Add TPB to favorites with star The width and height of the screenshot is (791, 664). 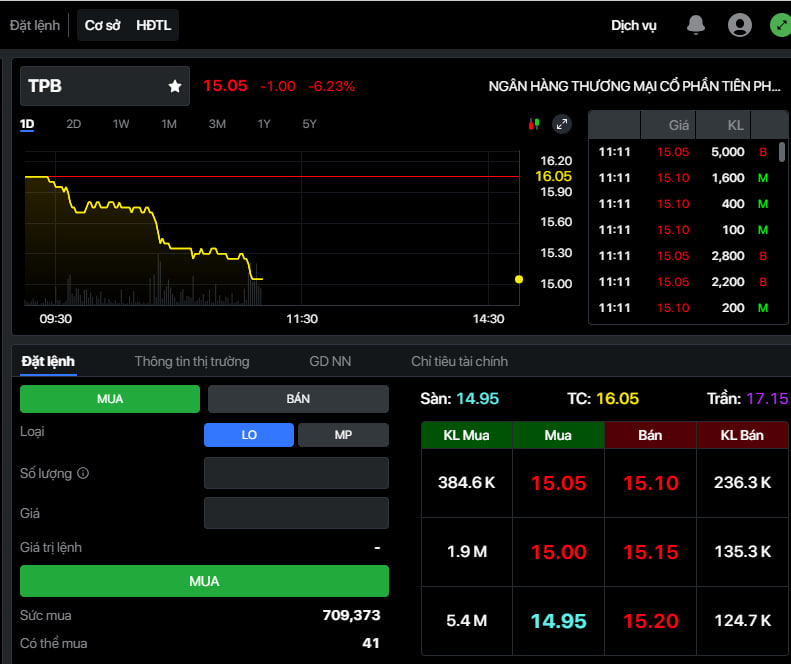(x=175, y=87)
